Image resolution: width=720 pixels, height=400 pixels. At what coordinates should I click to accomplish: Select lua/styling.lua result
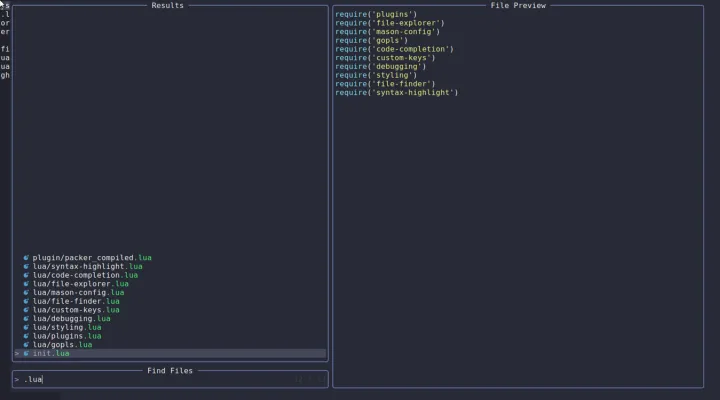pyautogui.click(x=67, y=327)
